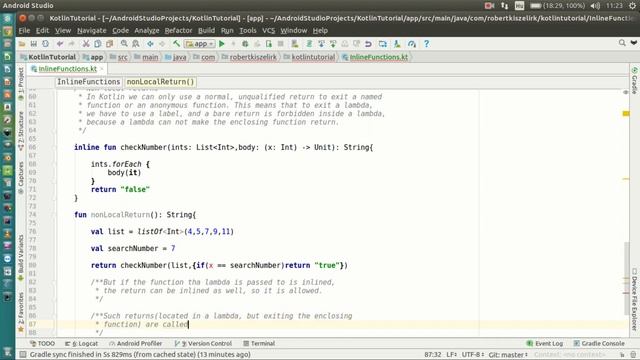The height and width of the screenshot is (360, 640).
Task: Collapse the nonLocalReturn function fold marker
Action: click(54, 215)
